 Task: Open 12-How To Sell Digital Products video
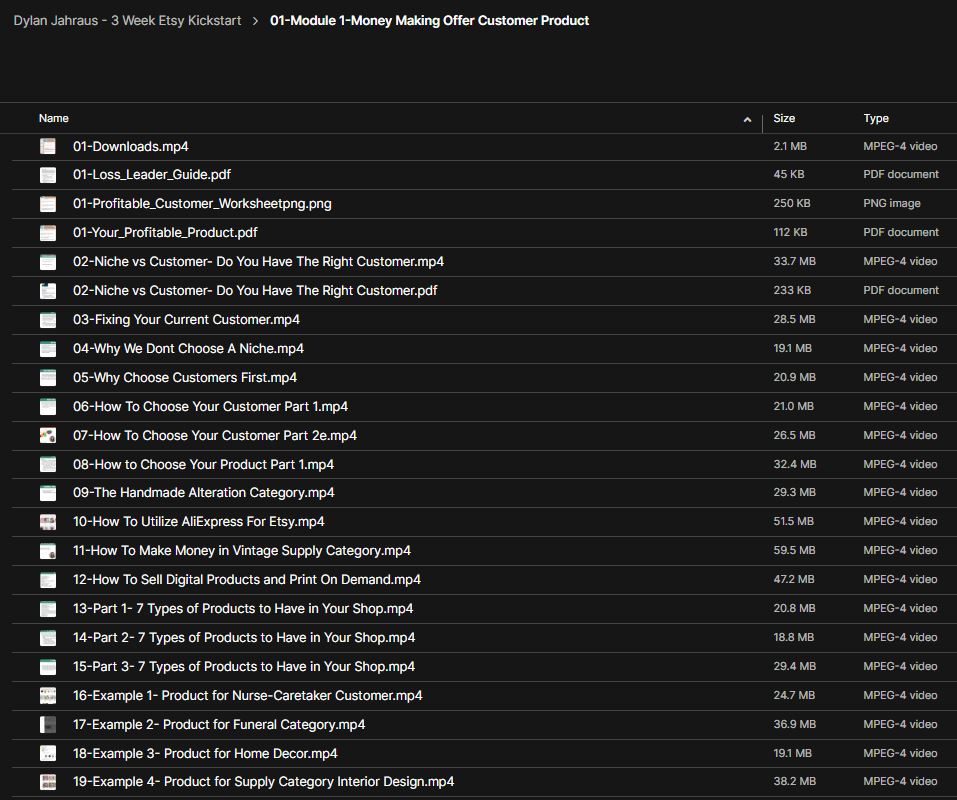(246, 580)
